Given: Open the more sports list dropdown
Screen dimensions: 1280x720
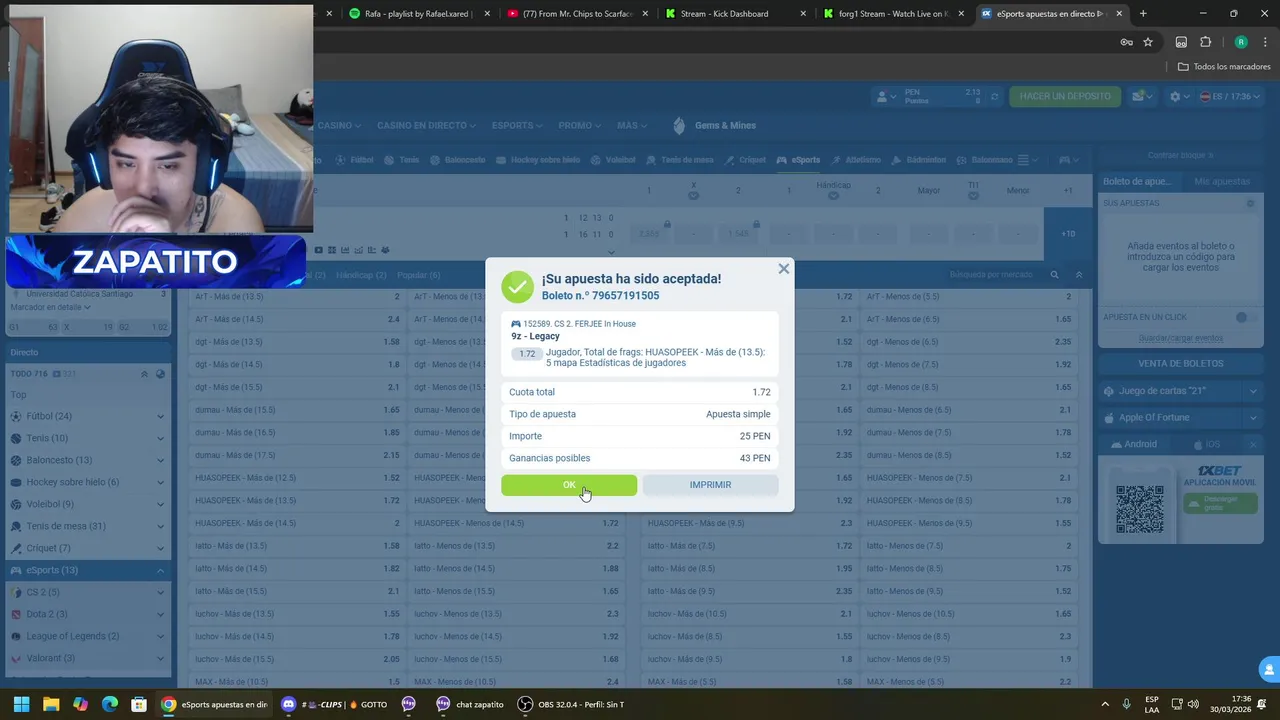Looking at the screenshot, I should click(1027, 160).
